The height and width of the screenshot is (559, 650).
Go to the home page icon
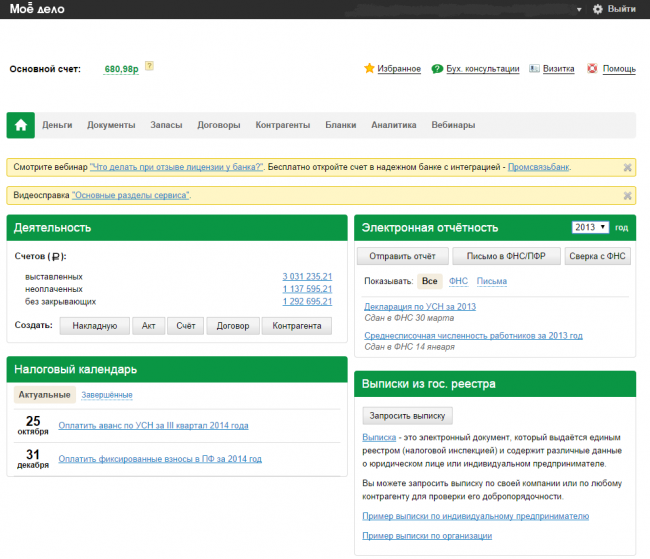21,125
